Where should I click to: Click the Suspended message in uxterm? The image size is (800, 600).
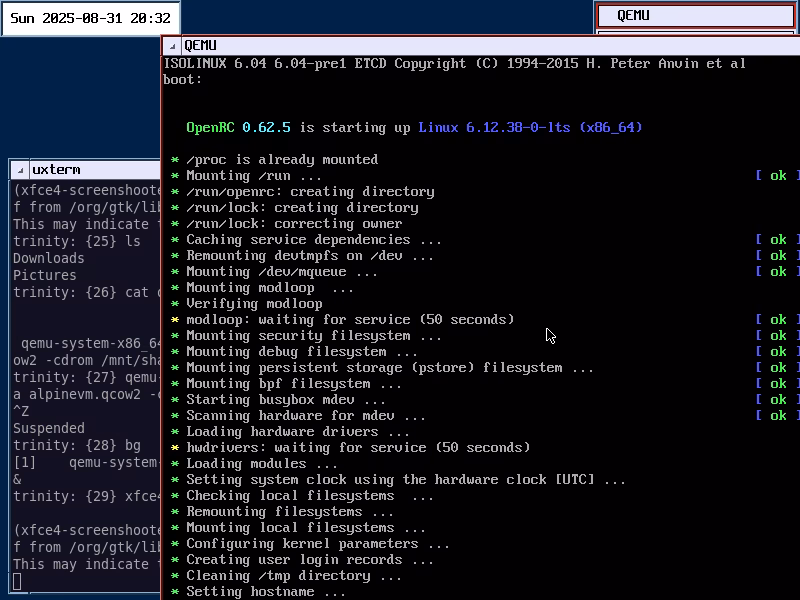(x=48, y=428)
